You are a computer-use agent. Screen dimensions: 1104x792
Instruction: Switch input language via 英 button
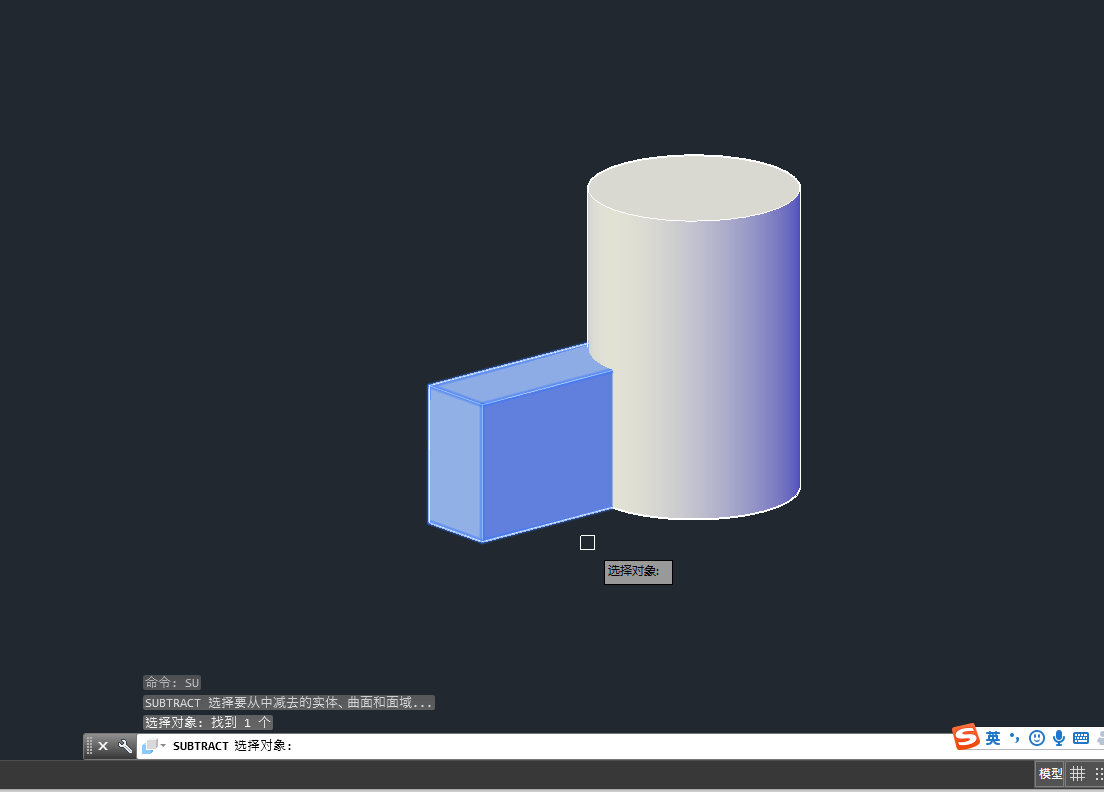click(x=993, y=738)
